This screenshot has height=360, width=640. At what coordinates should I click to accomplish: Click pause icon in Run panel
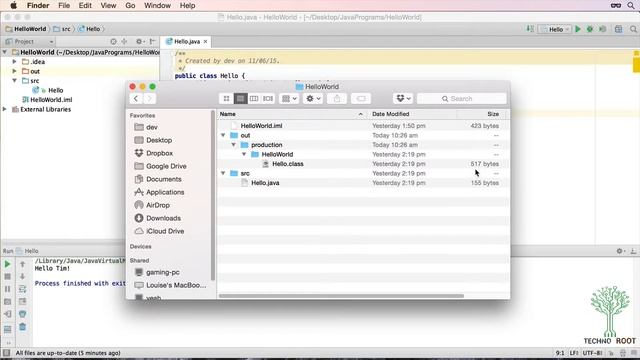click(7, 289)
